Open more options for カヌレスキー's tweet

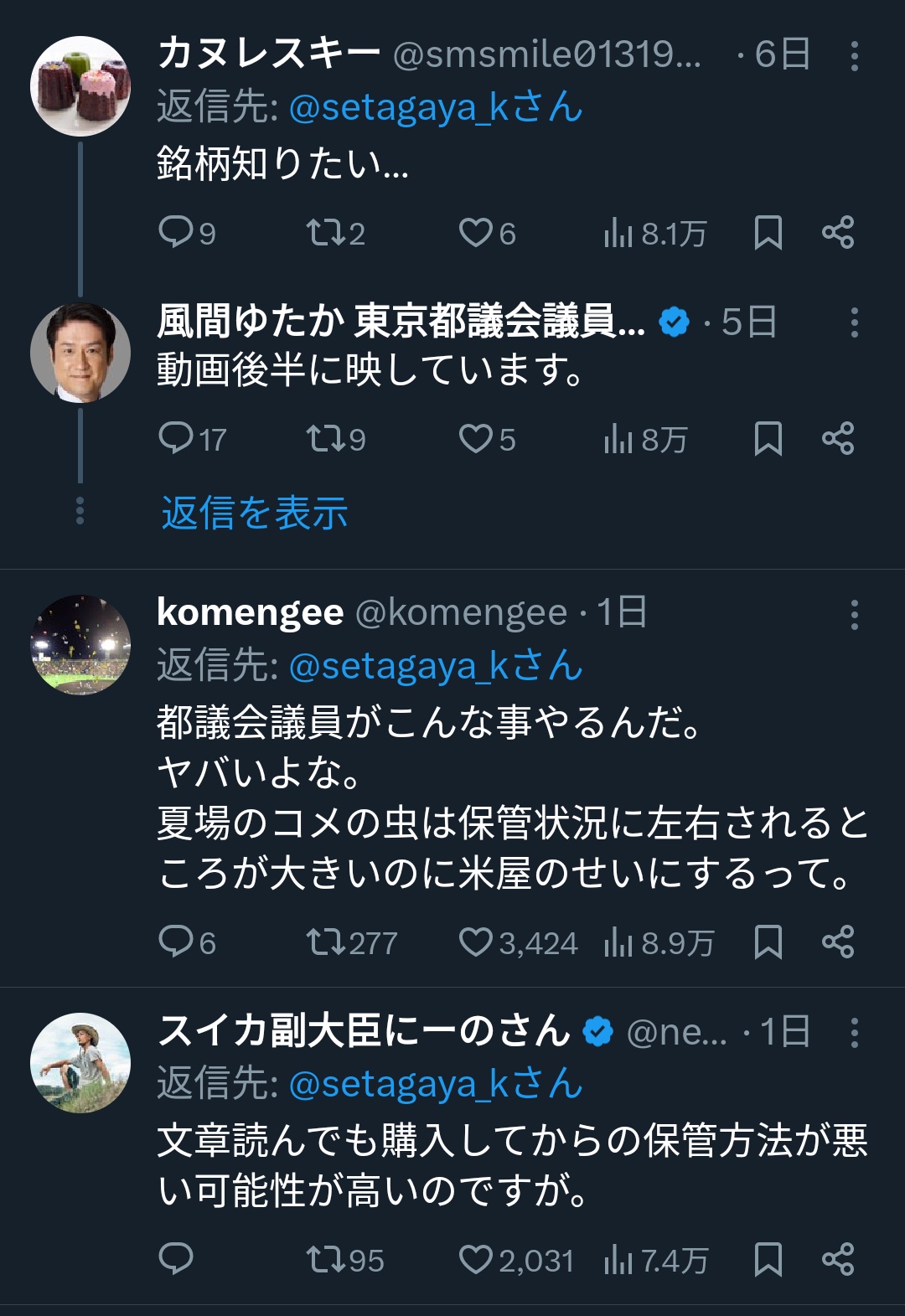[x=853, y=54]
